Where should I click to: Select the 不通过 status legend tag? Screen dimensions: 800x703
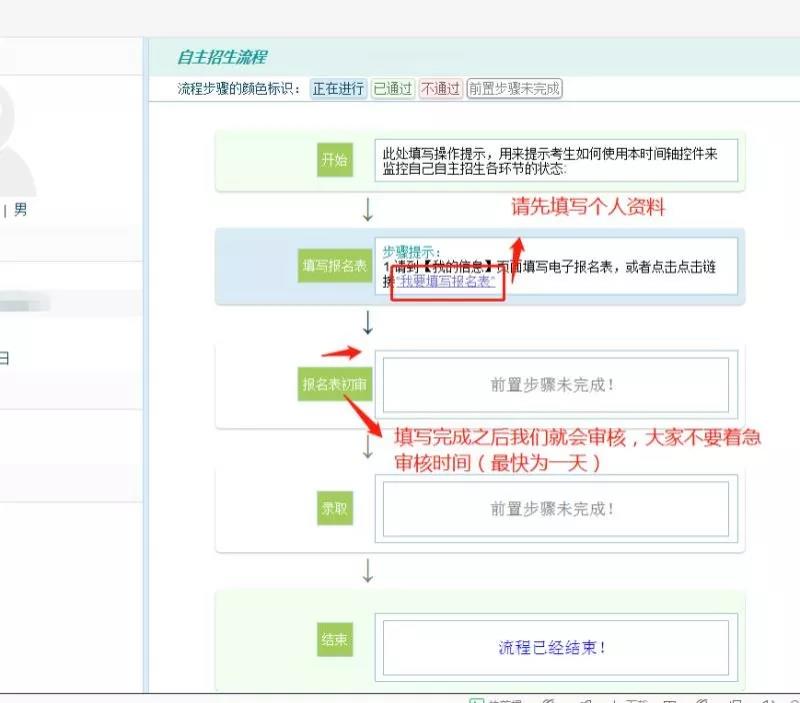click(x=440, y=88)
